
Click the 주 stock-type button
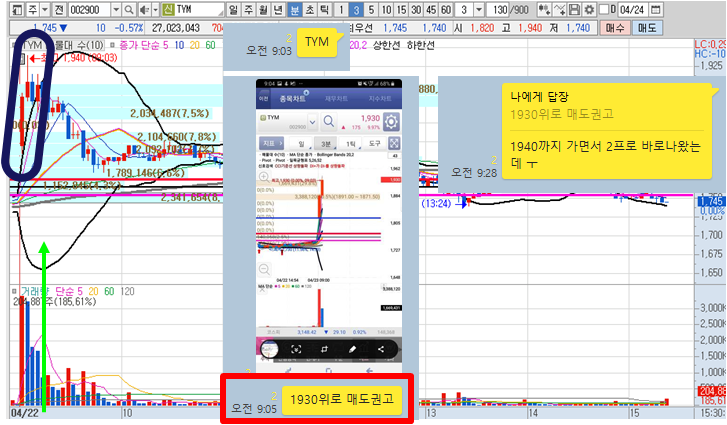32,9
